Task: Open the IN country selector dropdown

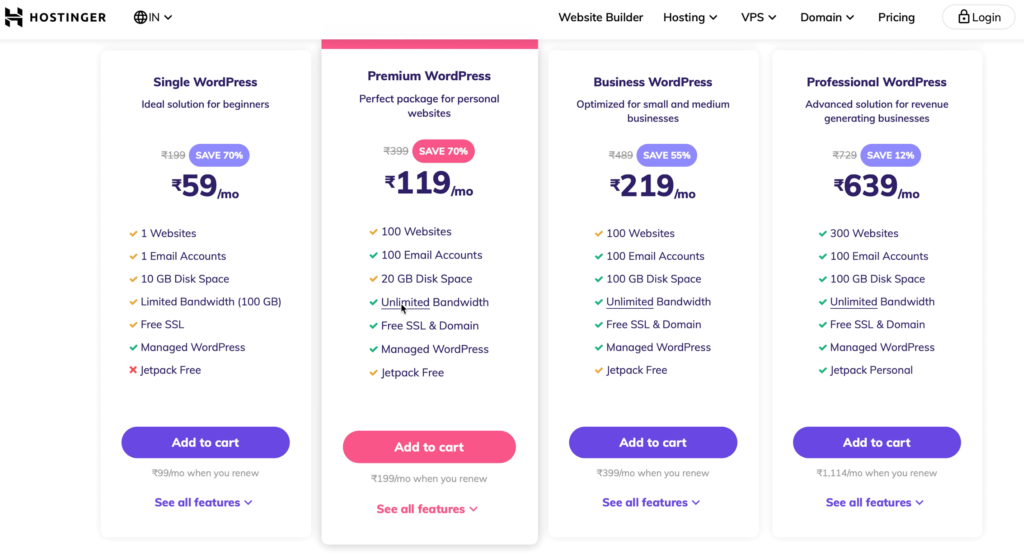Action: click(x=153, y=18)
